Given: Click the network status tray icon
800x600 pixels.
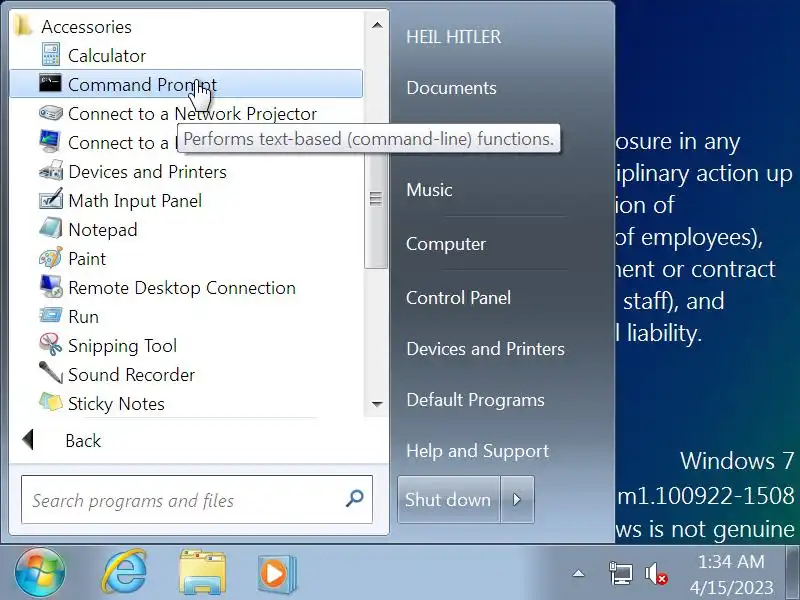Looking at the screenshot, I should [x=620, y=573].
